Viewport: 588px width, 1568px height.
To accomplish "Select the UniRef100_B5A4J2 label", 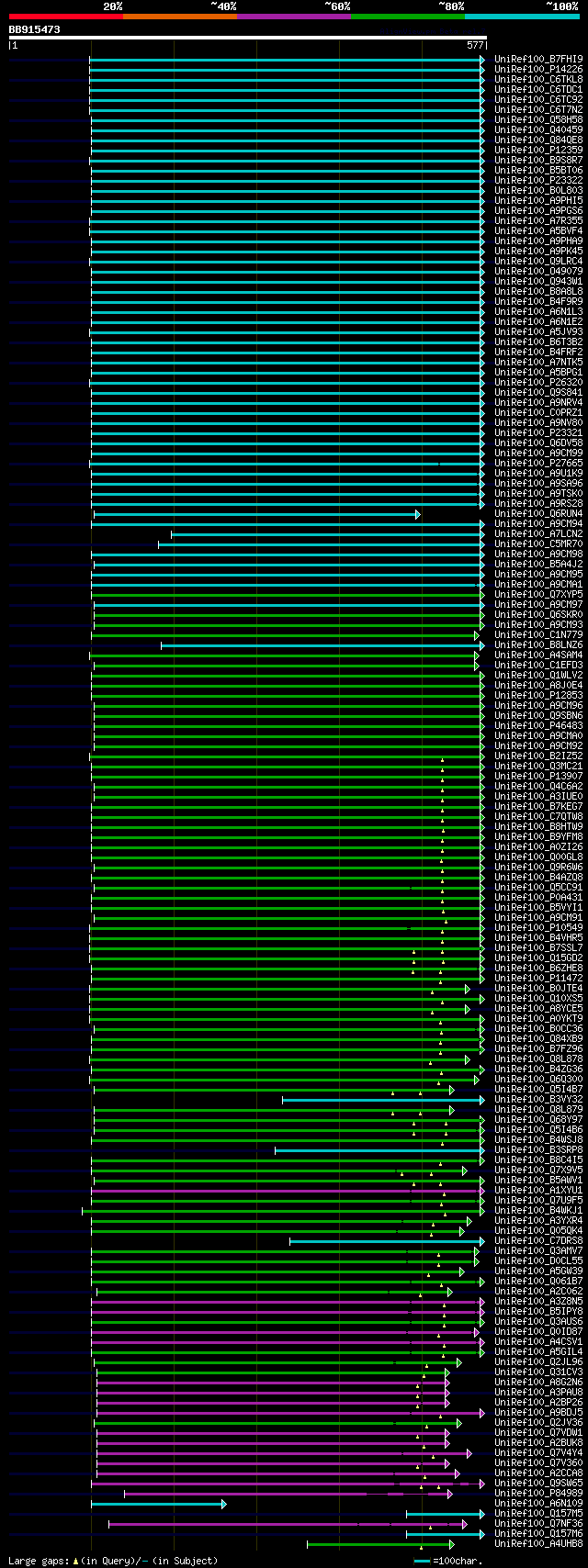I will pyautogui.click(x=538, y=564).
